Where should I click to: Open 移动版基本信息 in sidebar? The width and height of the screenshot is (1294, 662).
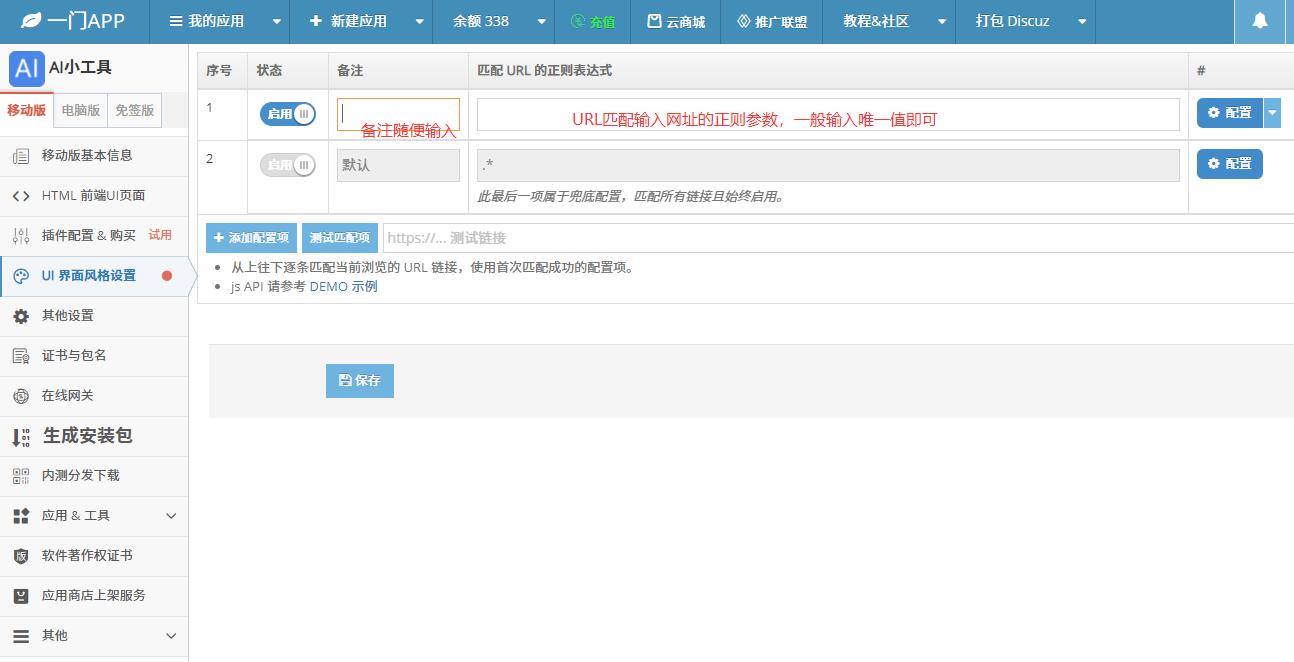coord(94,156)
